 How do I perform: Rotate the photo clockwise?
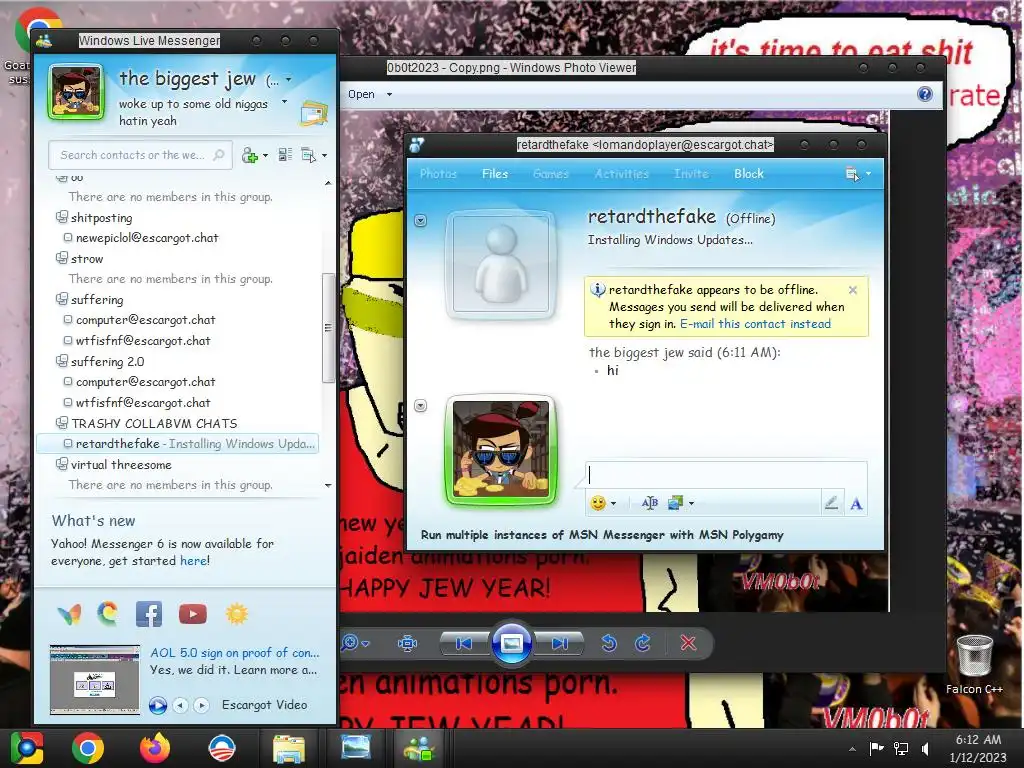coord(643,643)
